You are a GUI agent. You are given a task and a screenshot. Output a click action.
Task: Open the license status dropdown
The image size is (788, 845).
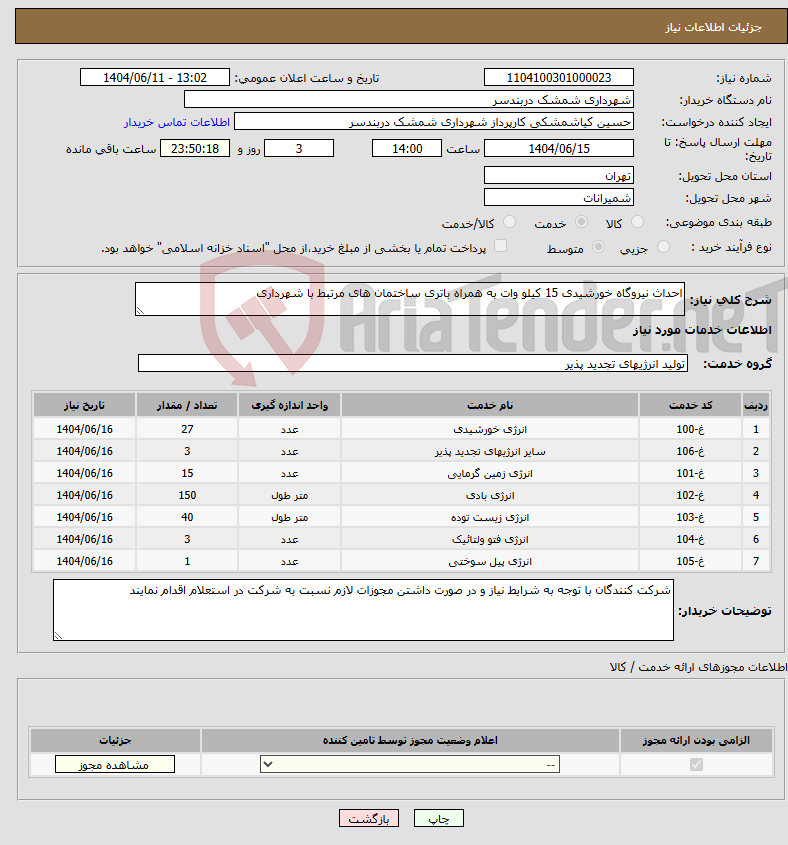tap(410, 764)
